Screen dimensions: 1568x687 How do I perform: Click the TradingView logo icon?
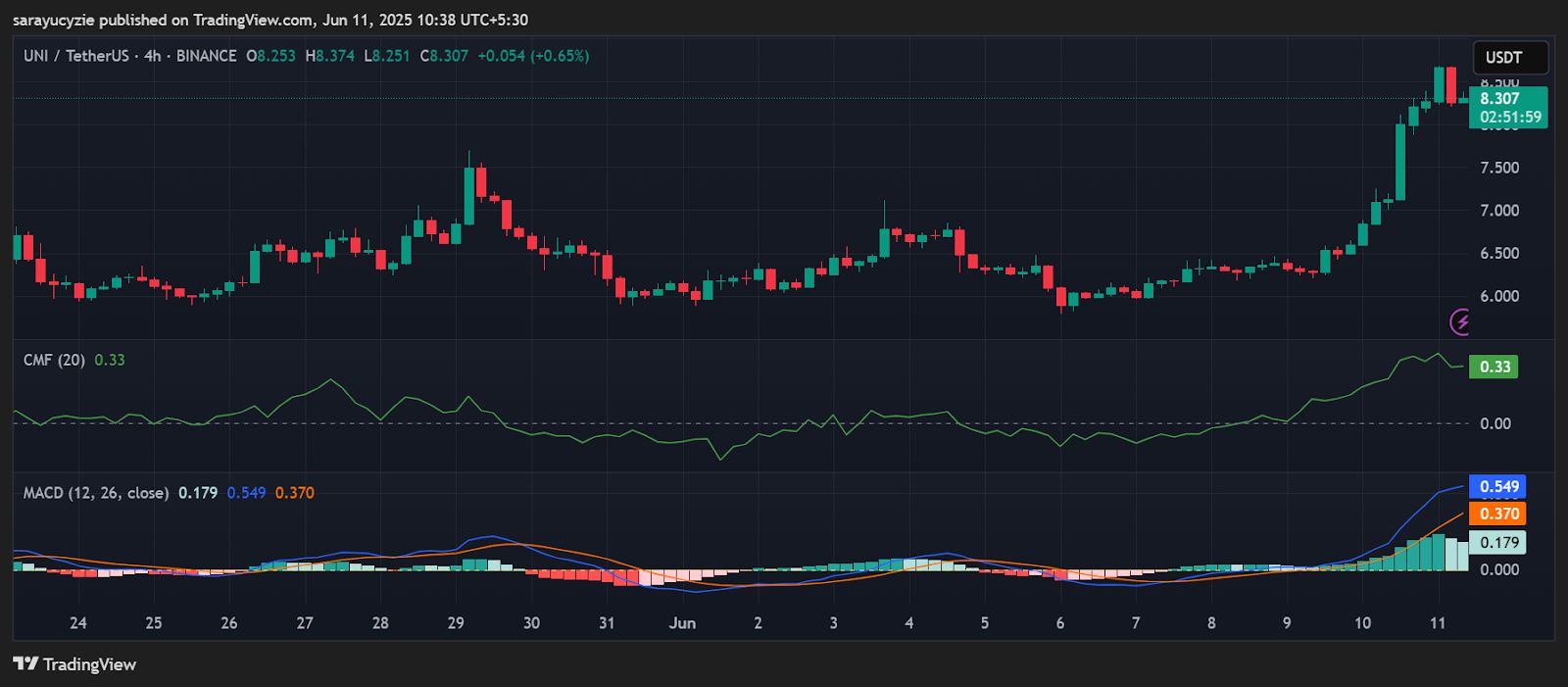point(25,664)
